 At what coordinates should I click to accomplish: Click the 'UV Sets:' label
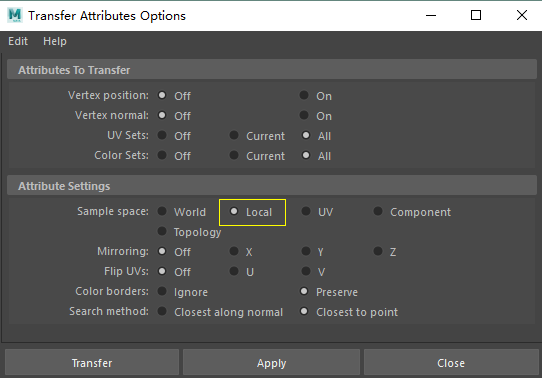point(128,135)
